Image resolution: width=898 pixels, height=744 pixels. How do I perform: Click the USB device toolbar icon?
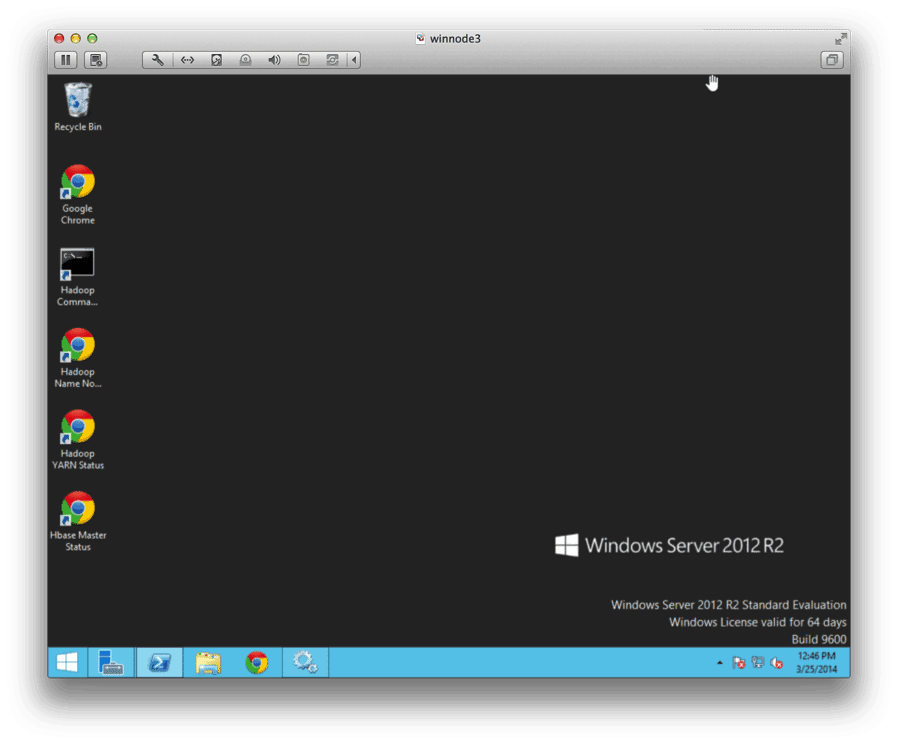point(304,60)
